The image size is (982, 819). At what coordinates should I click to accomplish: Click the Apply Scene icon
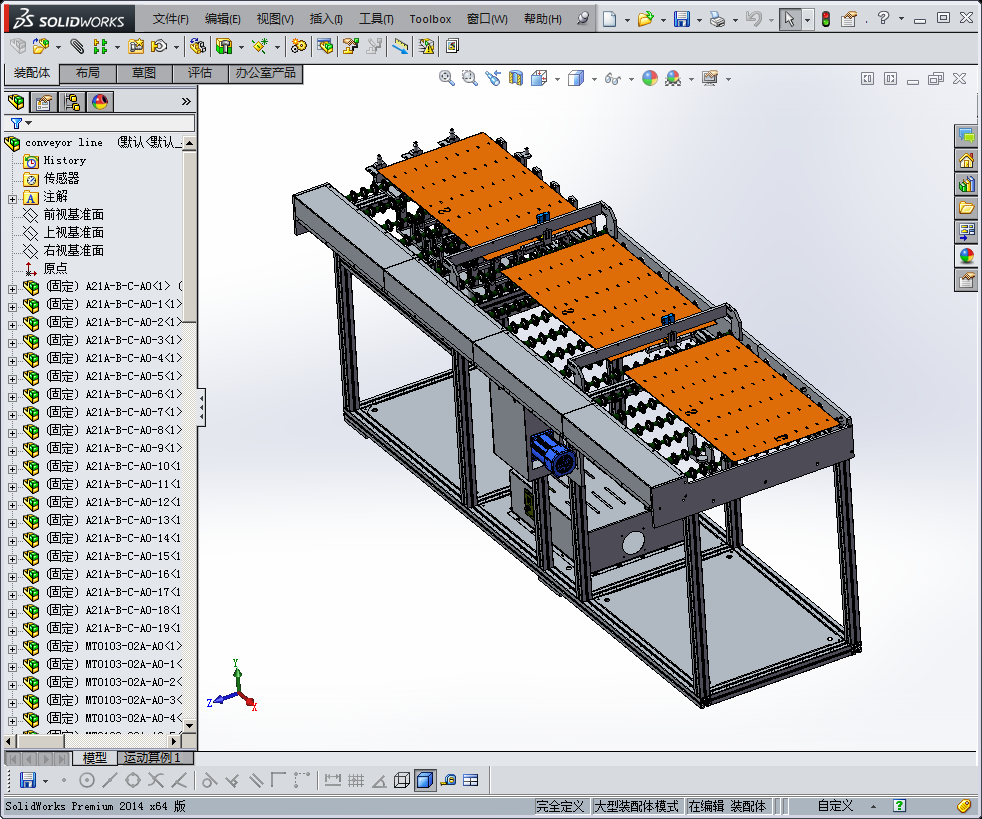pos(673,78)
